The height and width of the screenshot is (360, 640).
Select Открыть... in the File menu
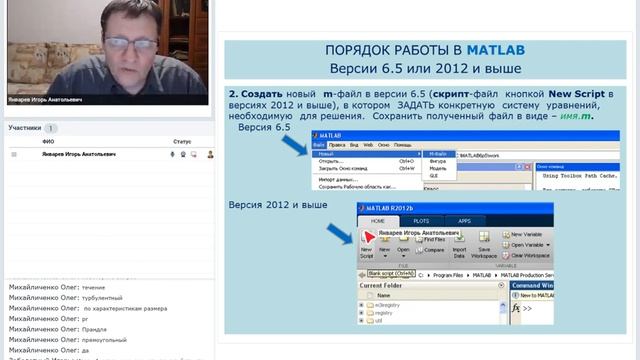click(x=367, y=161)
